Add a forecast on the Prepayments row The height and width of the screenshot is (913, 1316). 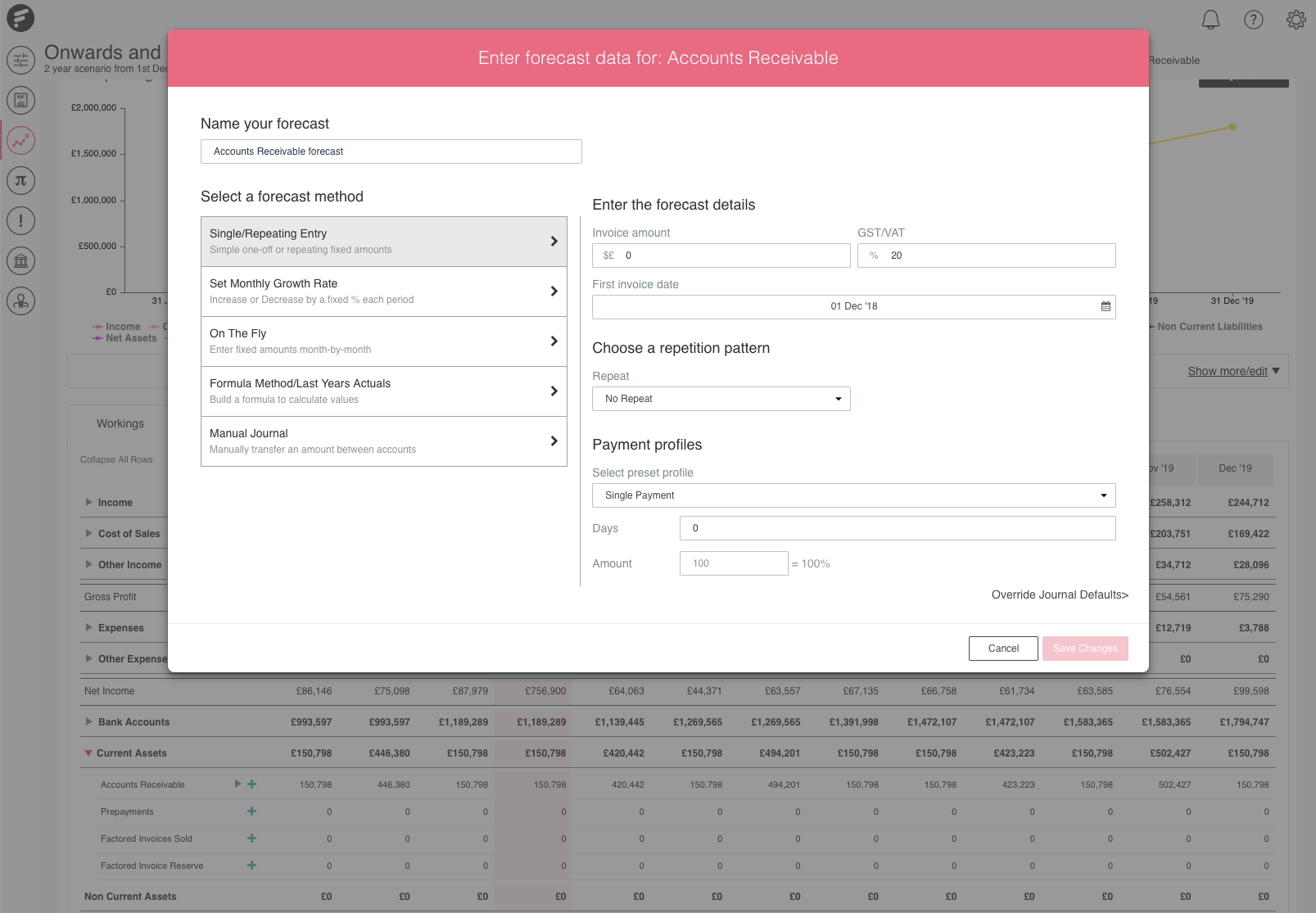(x=251, y=811)
